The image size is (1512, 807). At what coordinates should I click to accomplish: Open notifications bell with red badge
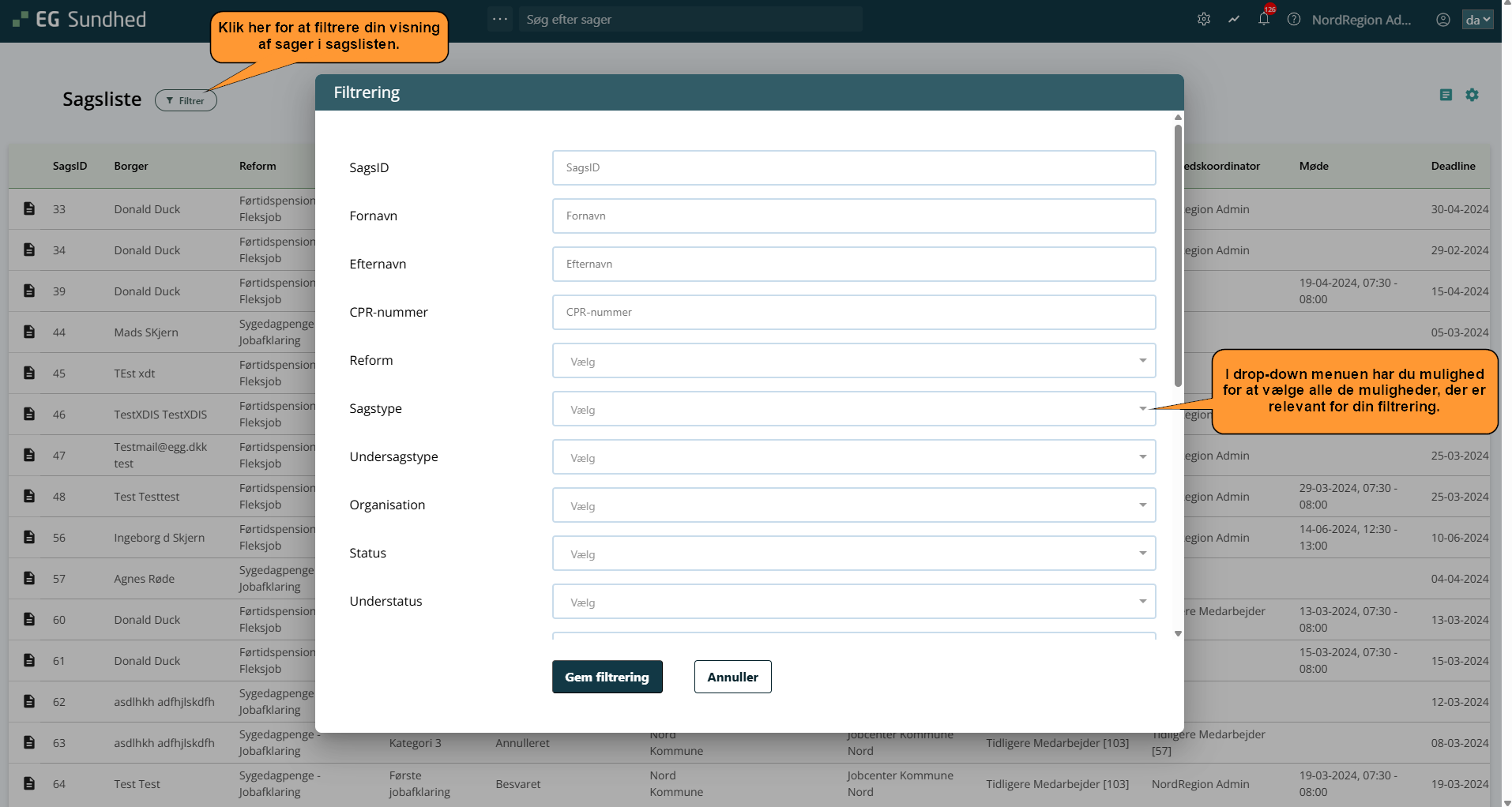(x=1264, y=19)
